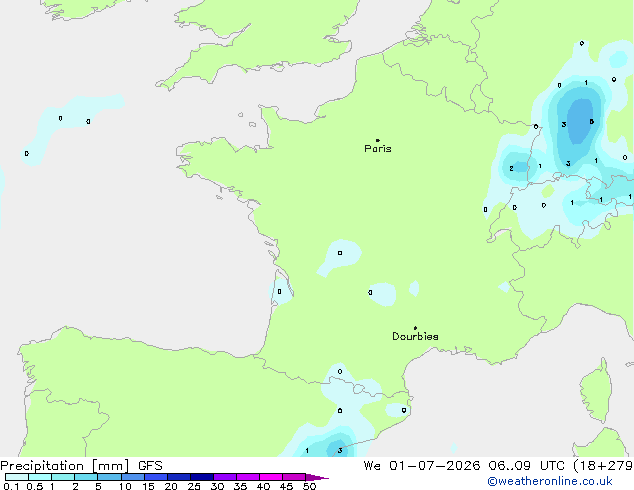Viewport: 634px width, 490px height.
Task: Pick the 20–25 mm legend swatch
Action: (x=178, y=477)
